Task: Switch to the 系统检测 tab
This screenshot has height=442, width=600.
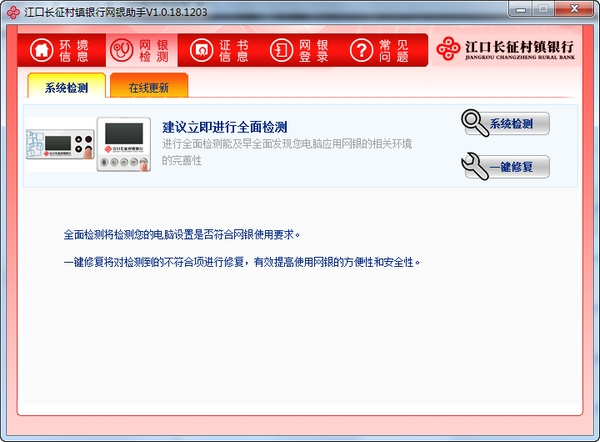Action: click(67, 86)
